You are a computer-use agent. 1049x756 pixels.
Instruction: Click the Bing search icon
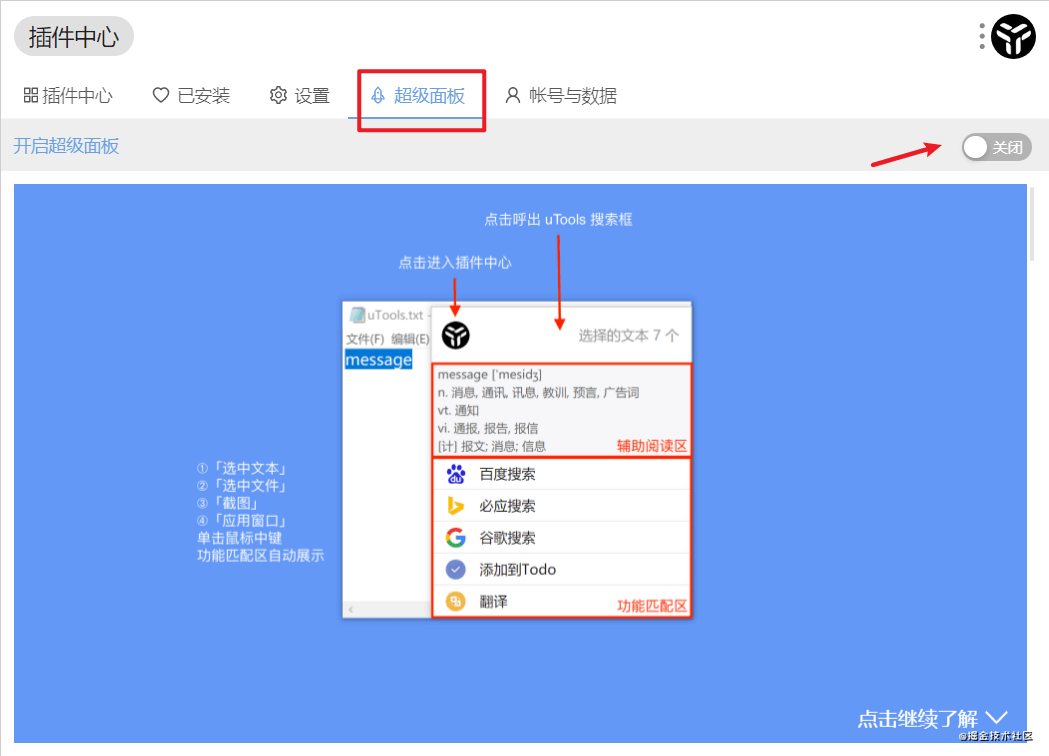pyautogui.click(x=456, y=506)
